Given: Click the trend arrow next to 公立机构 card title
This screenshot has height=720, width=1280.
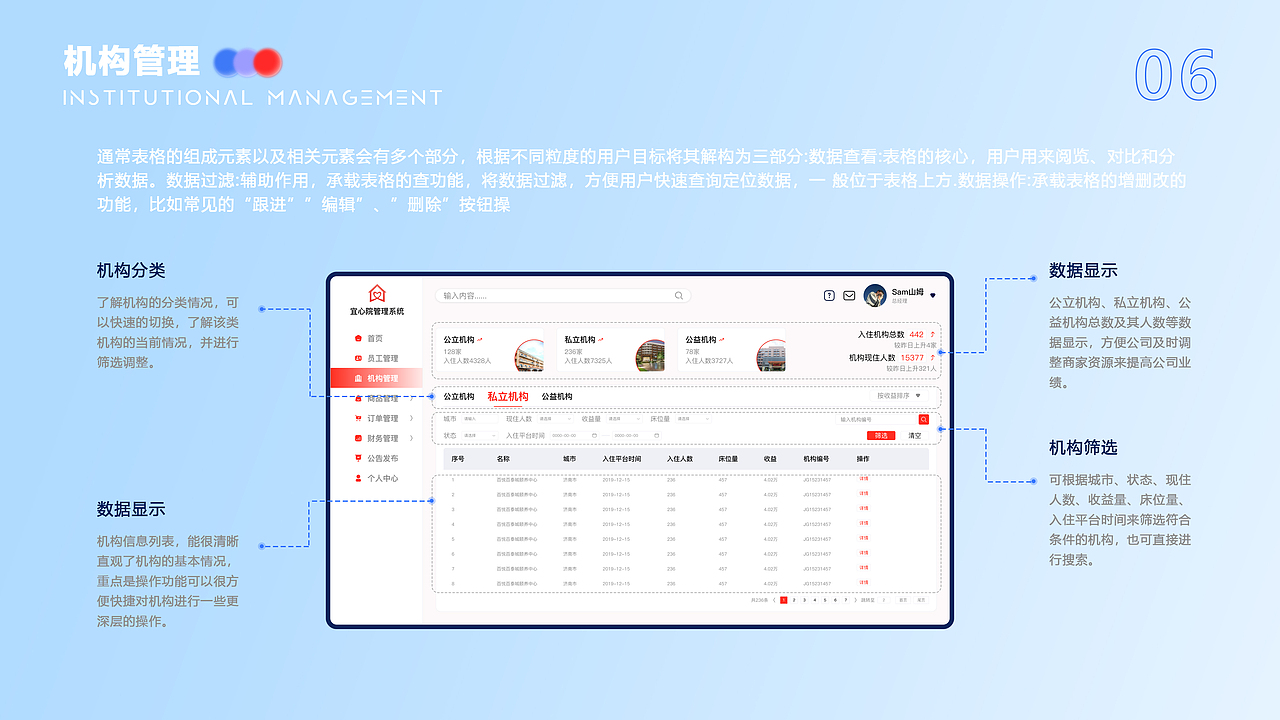Looking at the screenshot, I should (480, 340).
